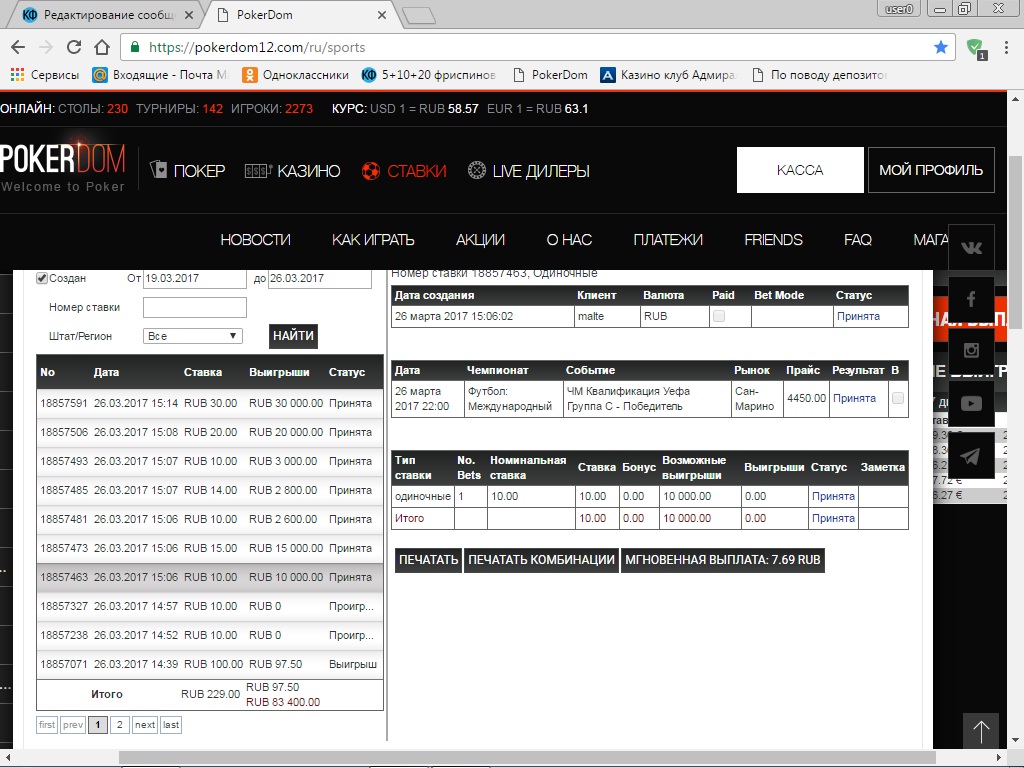
Task: Open the НОВОСТИ menu item
Action: pos(255,240)
